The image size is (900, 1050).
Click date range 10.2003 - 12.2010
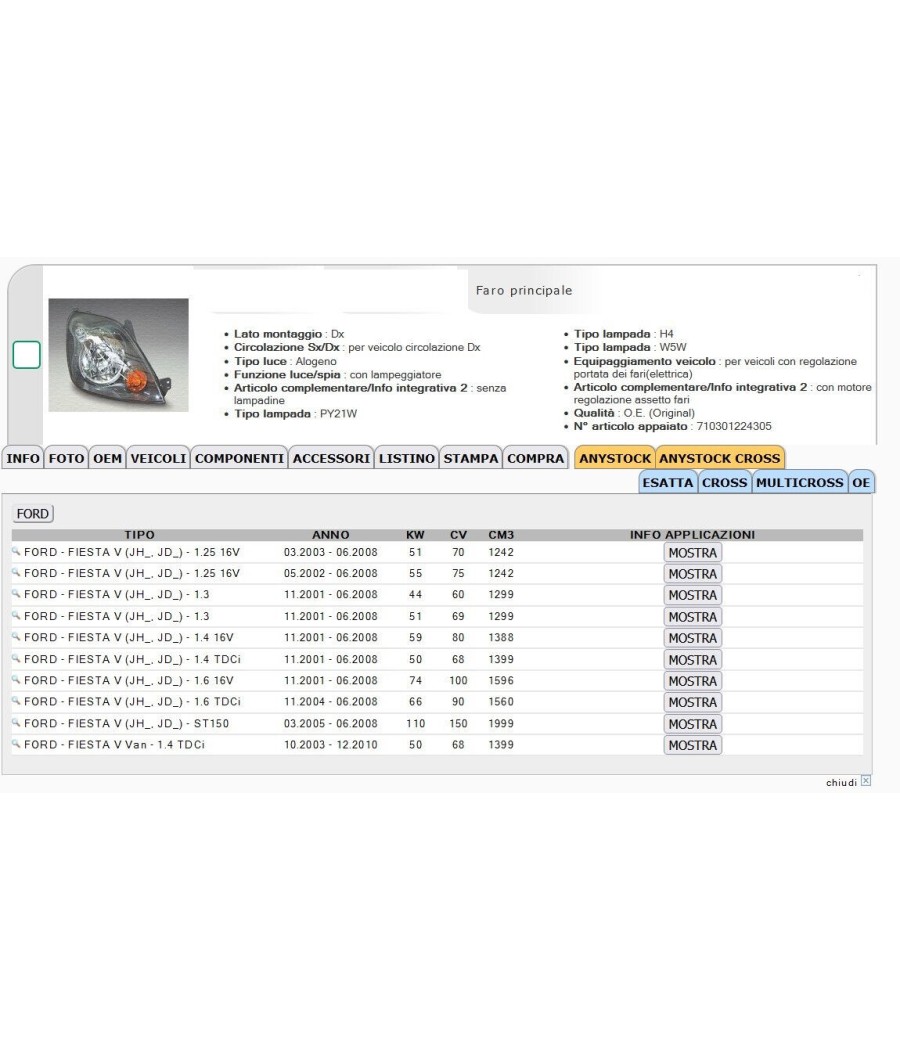(x=331, y=745)
